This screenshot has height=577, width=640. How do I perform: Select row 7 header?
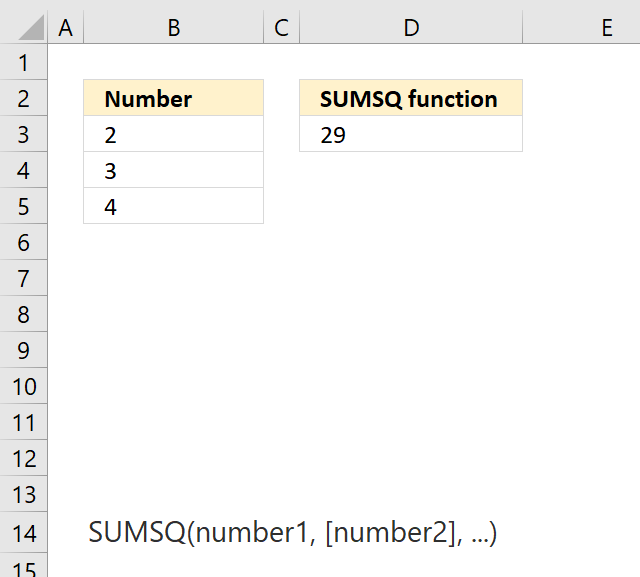click(x=23, y=278)
